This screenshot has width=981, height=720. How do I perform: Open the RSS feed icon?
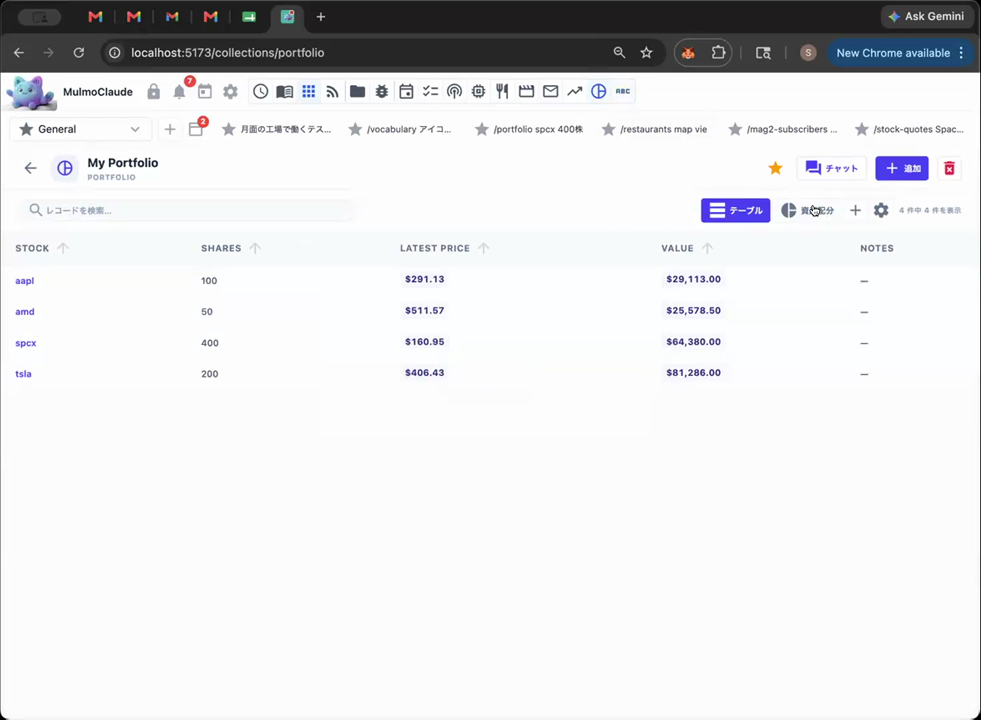[x=332, y=91]
